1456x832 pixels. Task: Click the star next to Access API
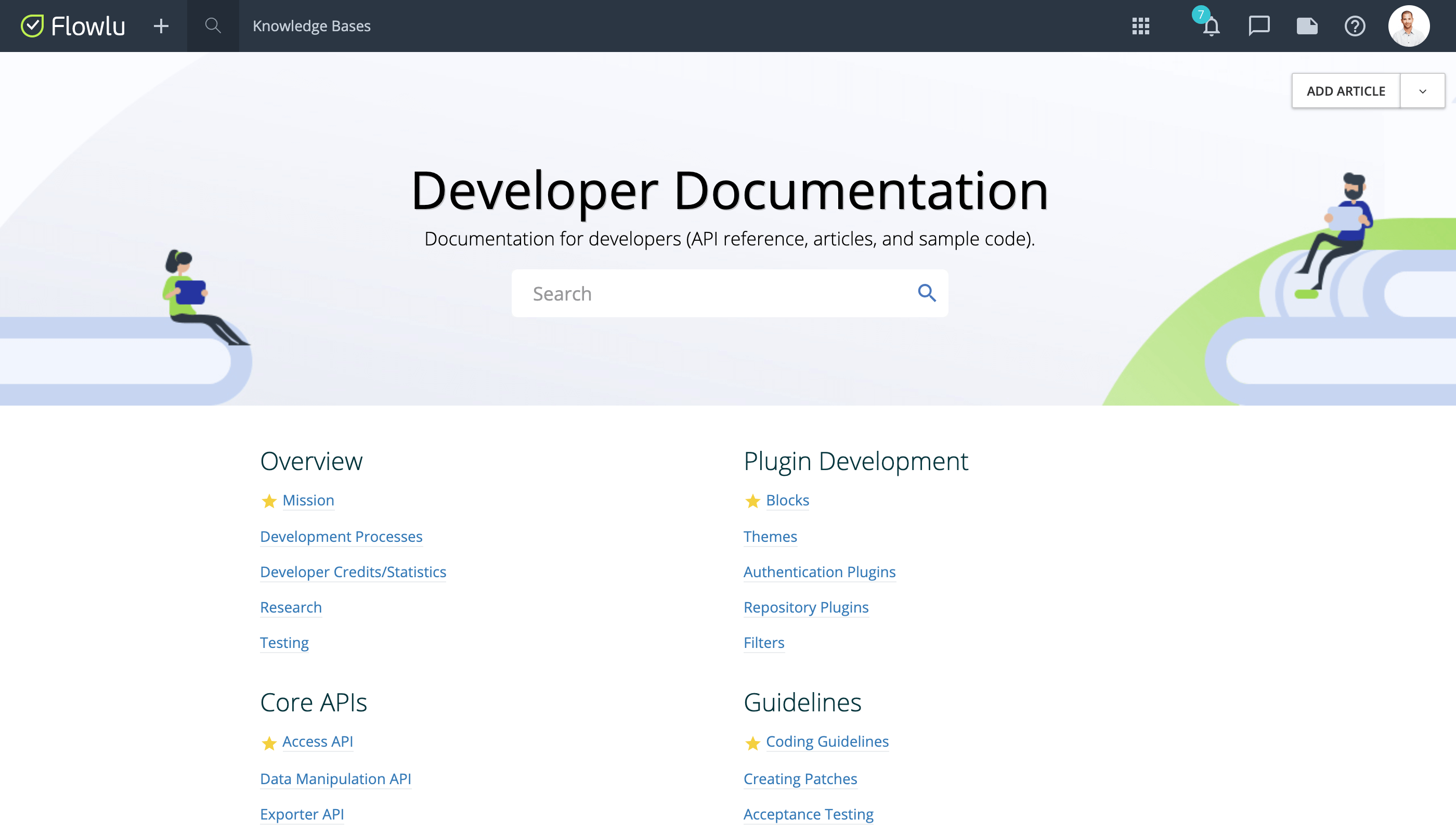pos(269,742)
